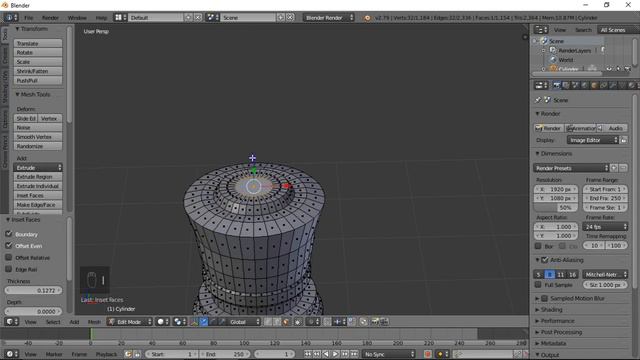The image size is (640, 360).
Task: Toggle snap during transform magnet icon
Action: click(x=327, y=322)
